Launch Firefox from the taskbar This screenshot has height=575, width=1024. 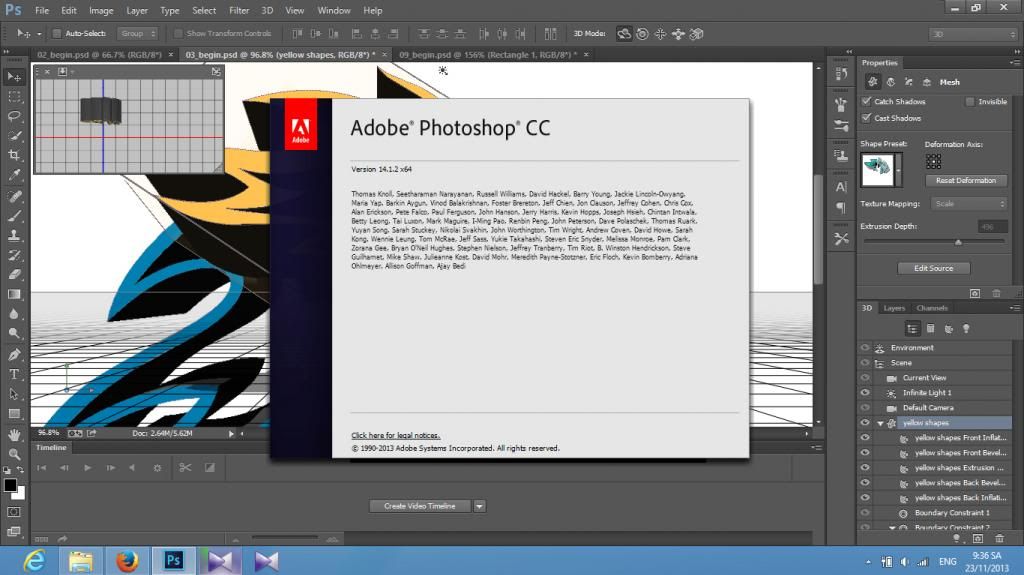coord(126,561)
